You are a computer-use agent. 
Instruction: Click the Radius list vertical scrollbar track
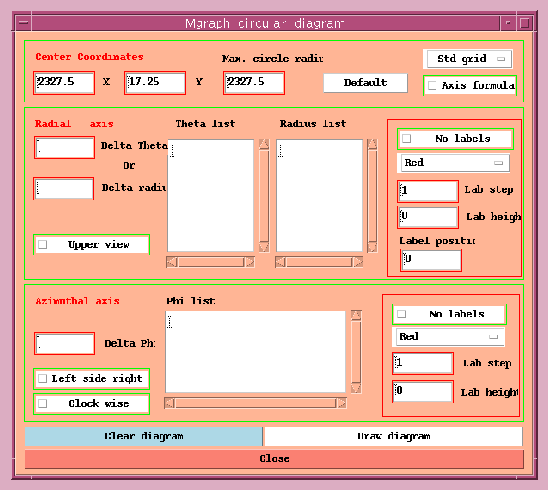[372, 196]
